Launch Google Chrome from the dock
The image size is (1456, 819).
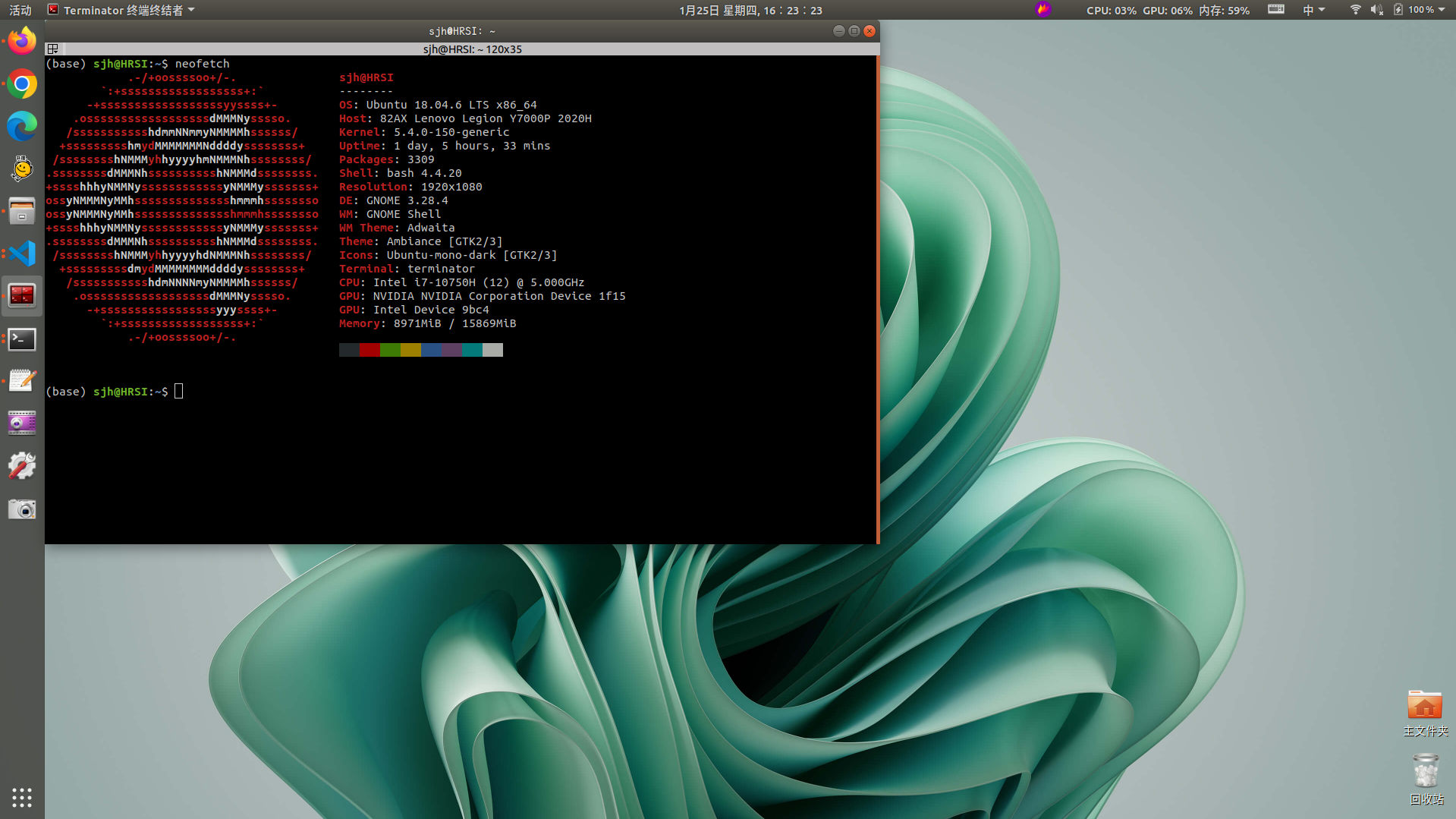click(x=21, y=83)
